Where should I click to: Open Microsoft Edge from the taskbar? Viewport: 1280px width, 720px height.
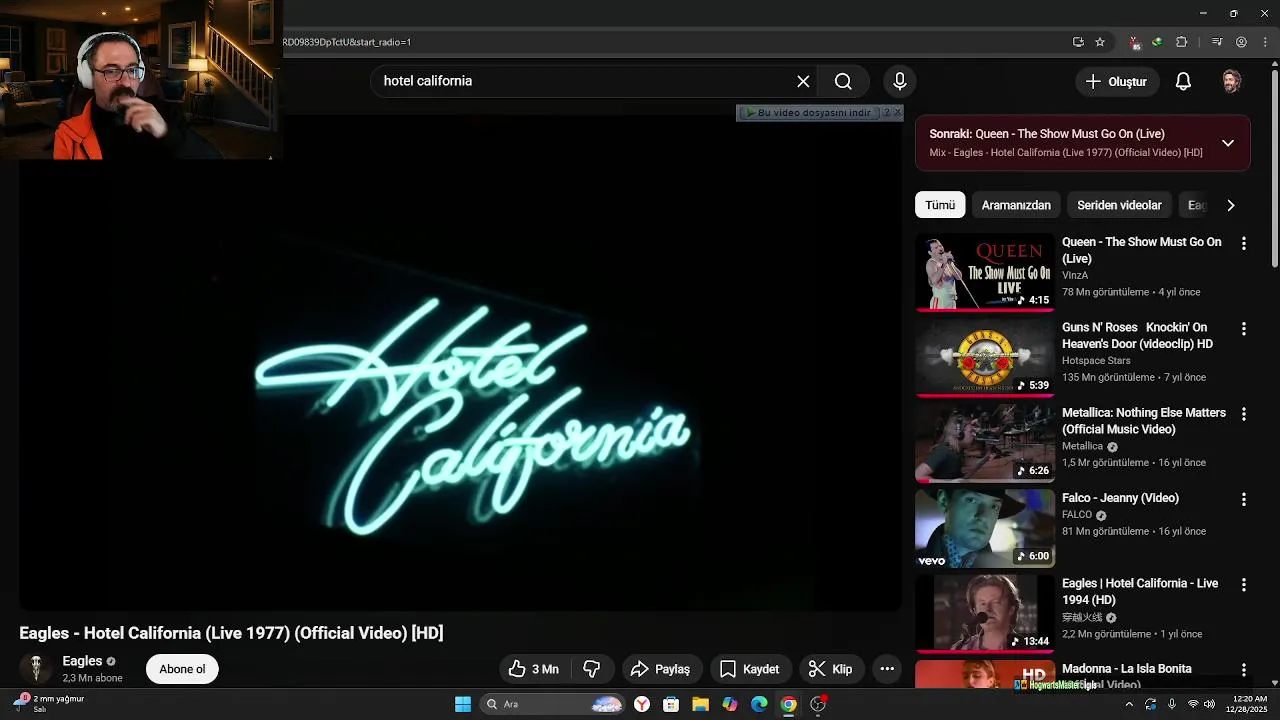click(759, 704)
